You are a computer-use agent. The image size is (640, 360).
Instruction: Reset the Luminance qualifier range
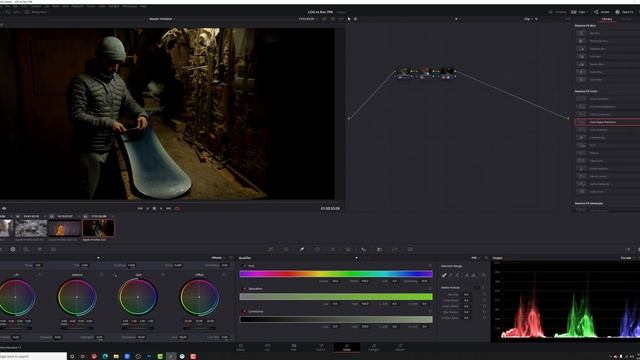[x=430, y=311]
